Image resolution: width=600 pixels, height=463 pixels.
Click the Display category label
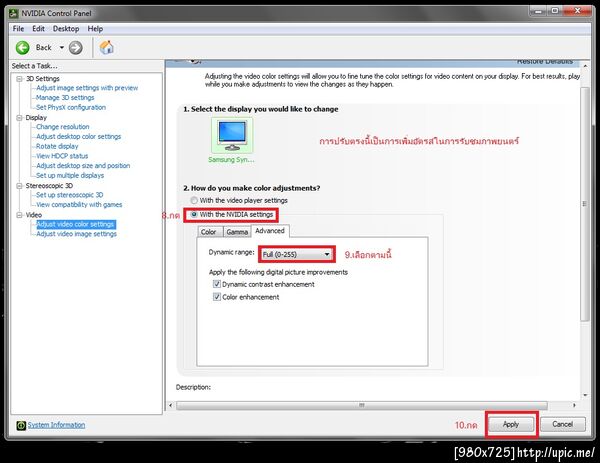36,118
